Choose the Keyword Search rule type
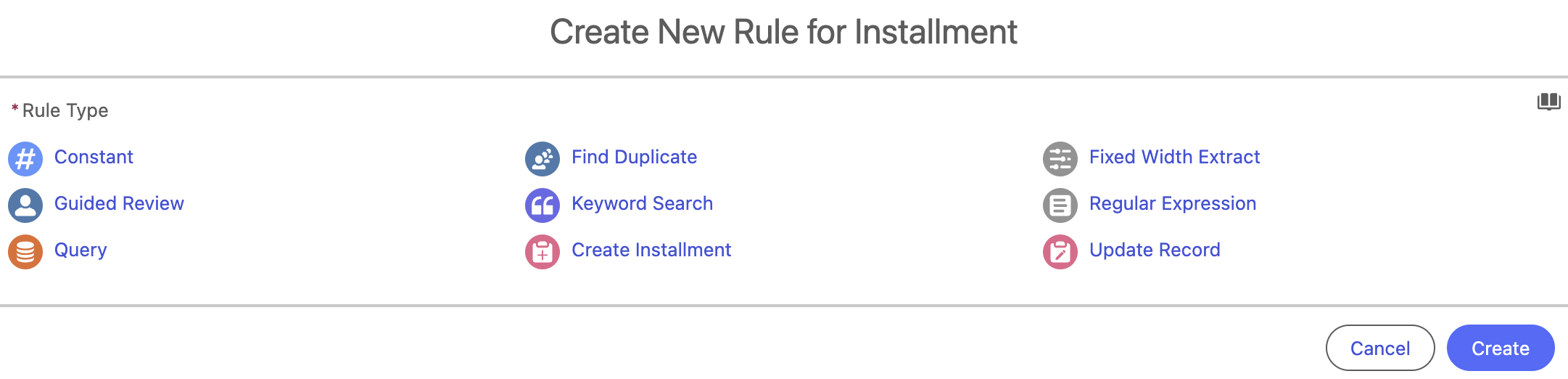 click(x=642, y=203)
